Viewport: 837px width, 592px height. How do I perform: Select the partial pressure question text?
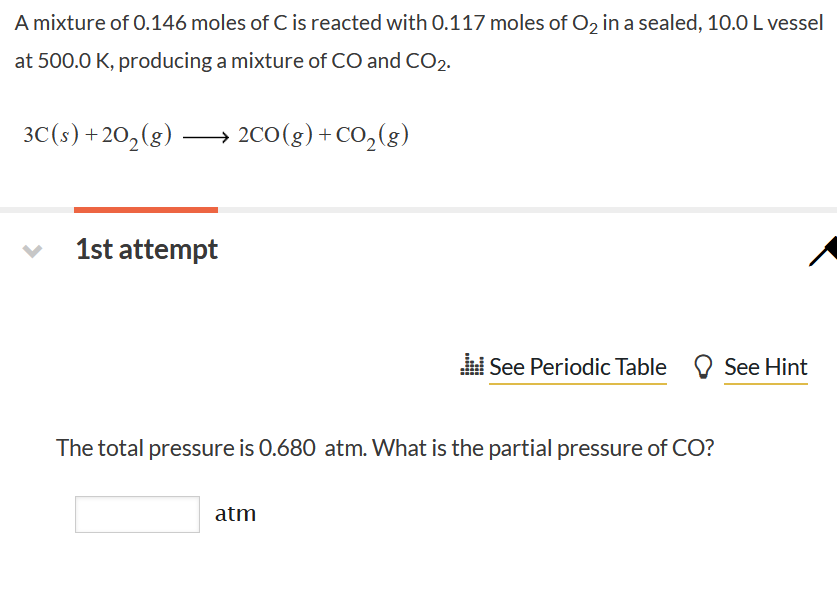pos(385,448)
